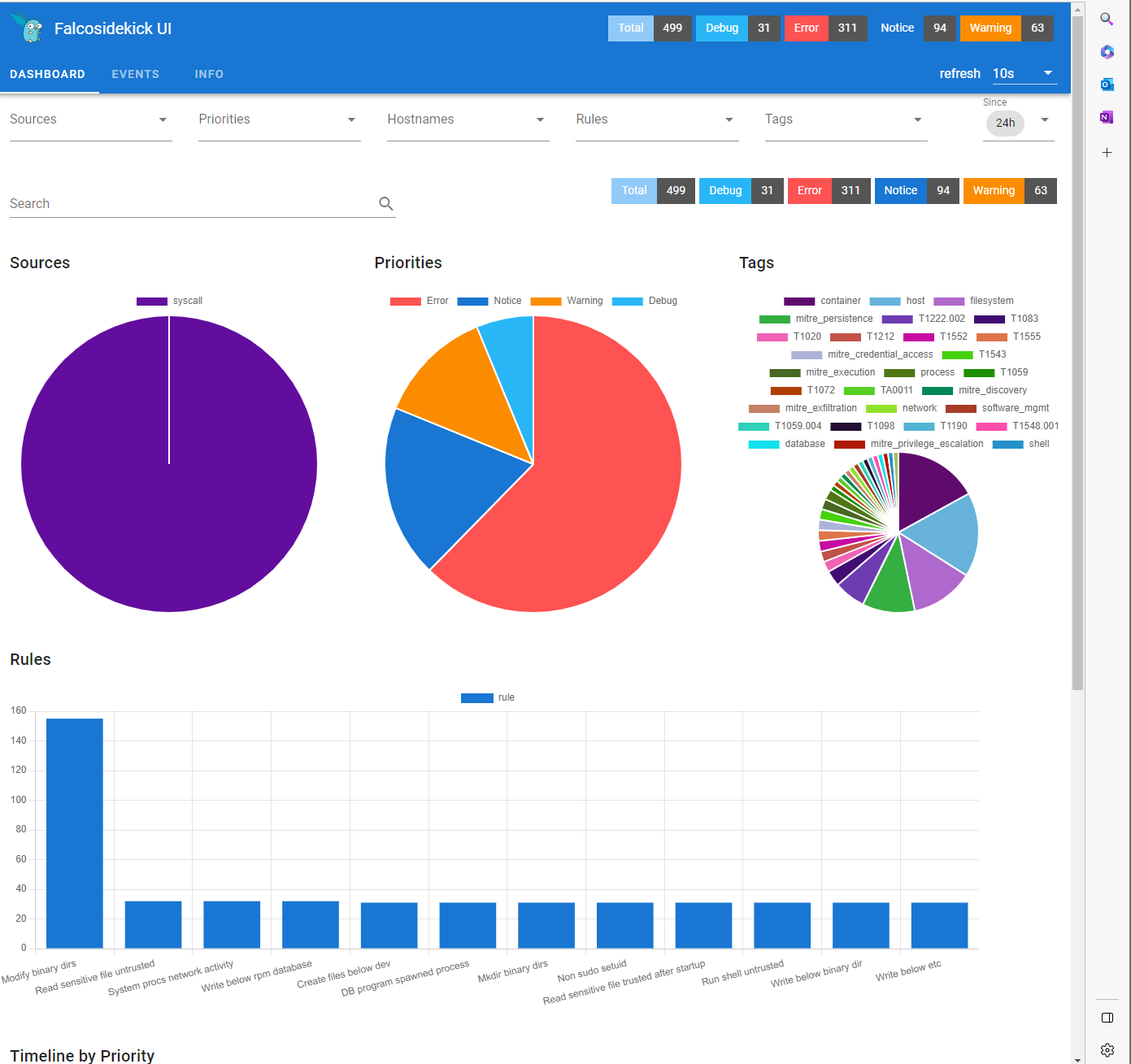The image size is (1131, 1064).
Task: Open Outlook sidebar icon
Action: 1107,85
